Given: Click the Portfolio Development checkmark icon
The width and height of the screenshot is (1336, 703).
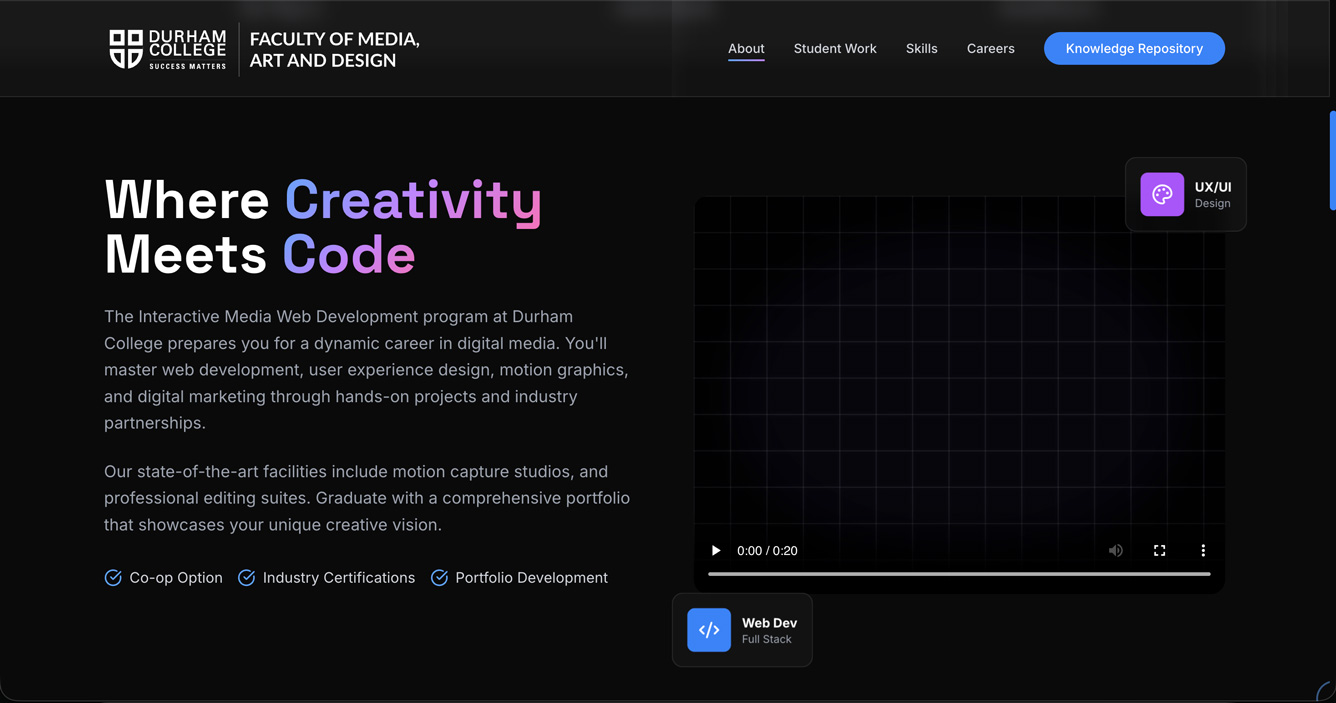Looking at the screenshot, I should click(x=439, y=578).
